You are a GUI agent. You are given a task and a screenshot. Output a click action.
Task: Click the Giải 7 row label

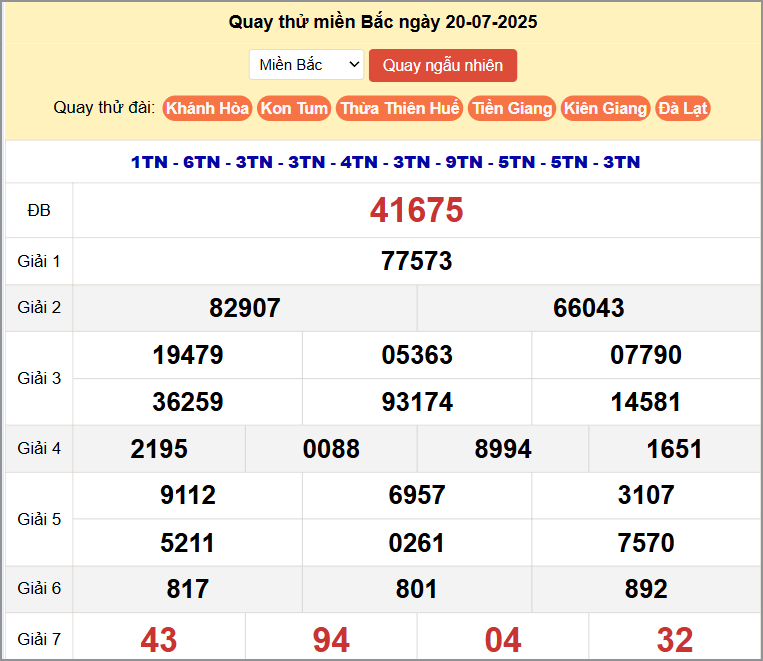pos(39,639)
